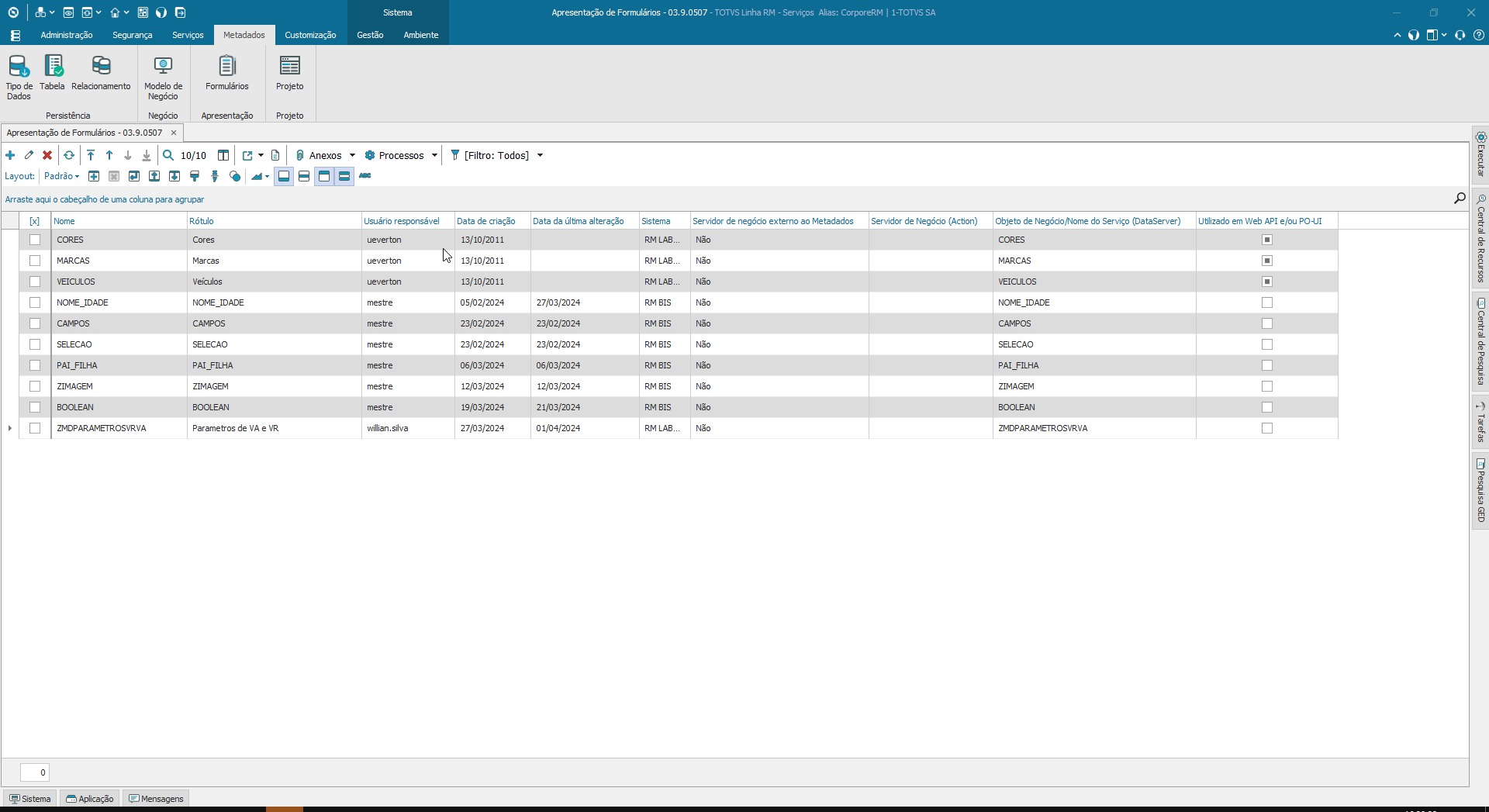Click the edit pencil icon

(29, 155)
